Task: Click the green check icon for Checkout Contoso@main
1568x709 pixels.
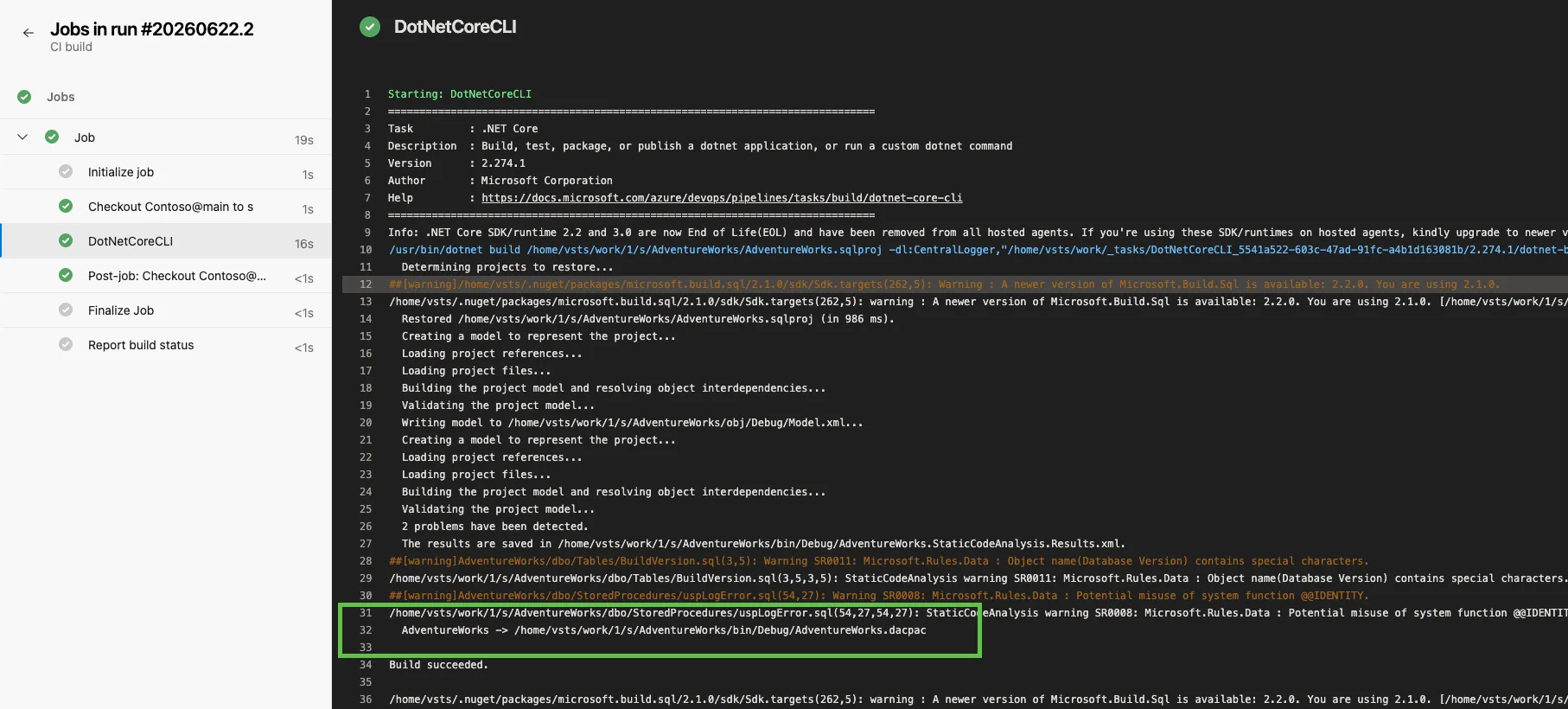Action: click(x=66, y=206)
